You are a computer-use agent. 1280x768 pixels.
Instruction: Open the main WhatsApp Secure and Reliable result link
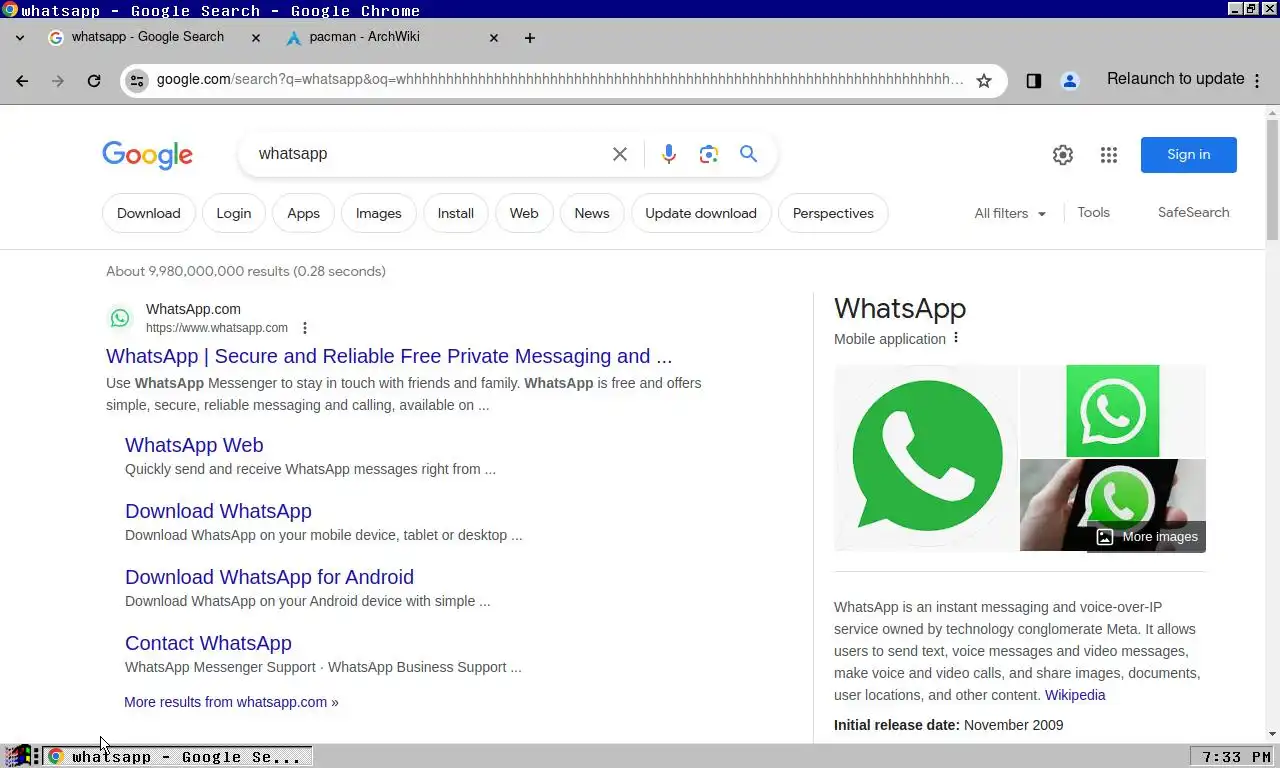[389, 356]
